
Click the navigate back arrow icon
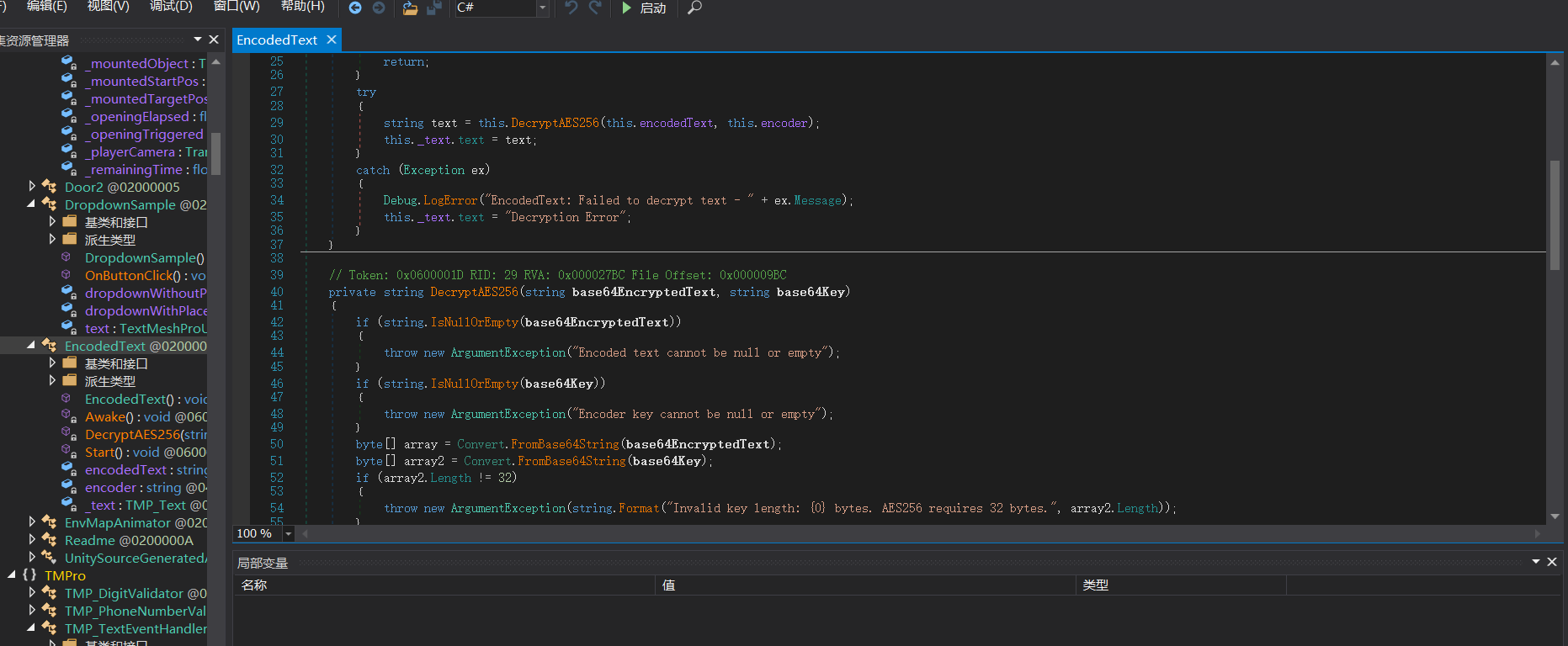click(x=355, y=8)
